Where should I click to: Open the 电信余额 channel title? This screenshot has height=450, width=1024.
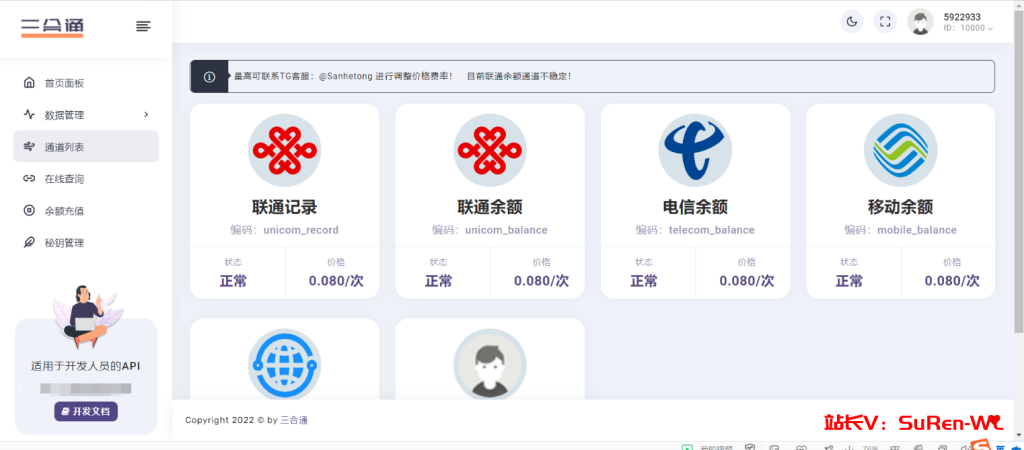pyautogui.click(x=695, y=208)
